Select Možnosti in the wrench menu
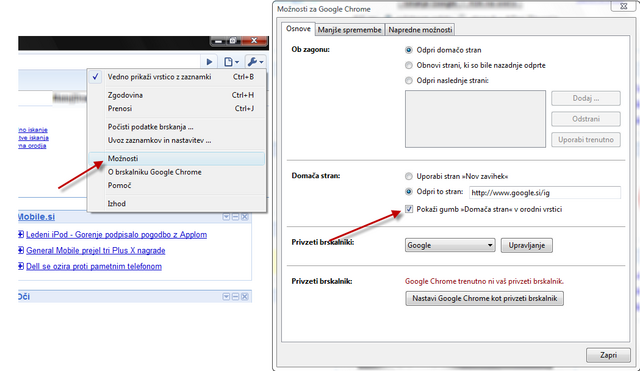640x371 pixels. (177, 158)
